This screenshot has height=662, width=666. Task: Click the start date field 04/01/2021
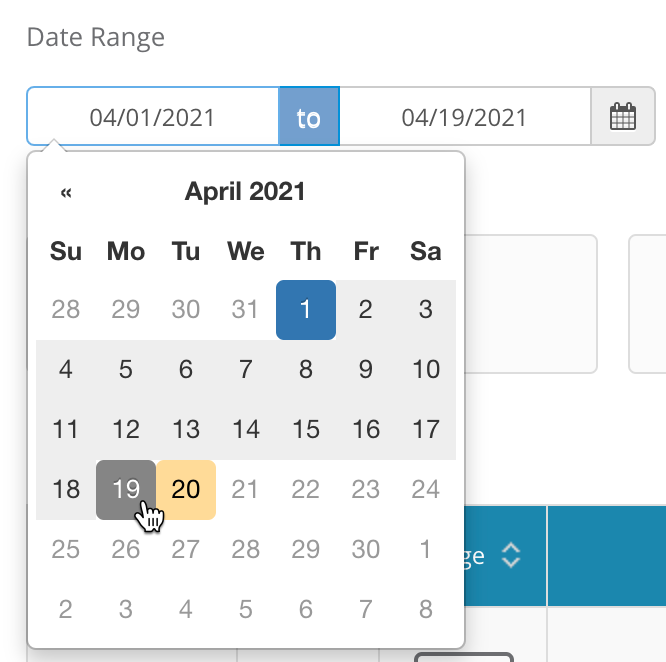click(152, 117)
